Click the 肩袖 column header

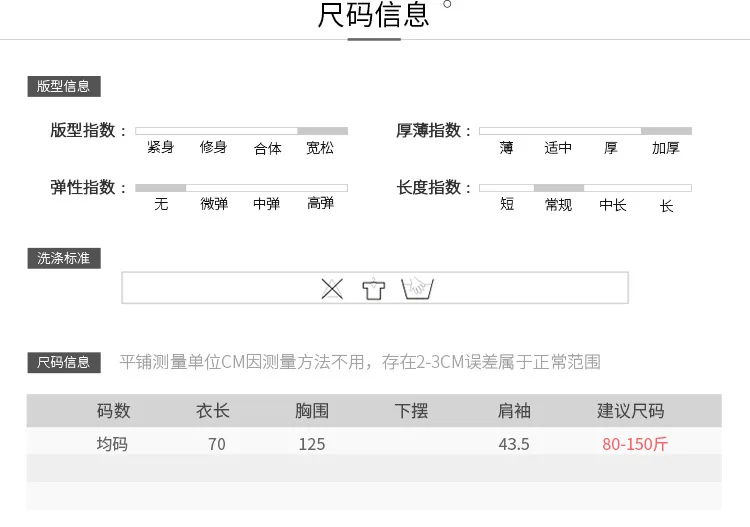point(514,411)
